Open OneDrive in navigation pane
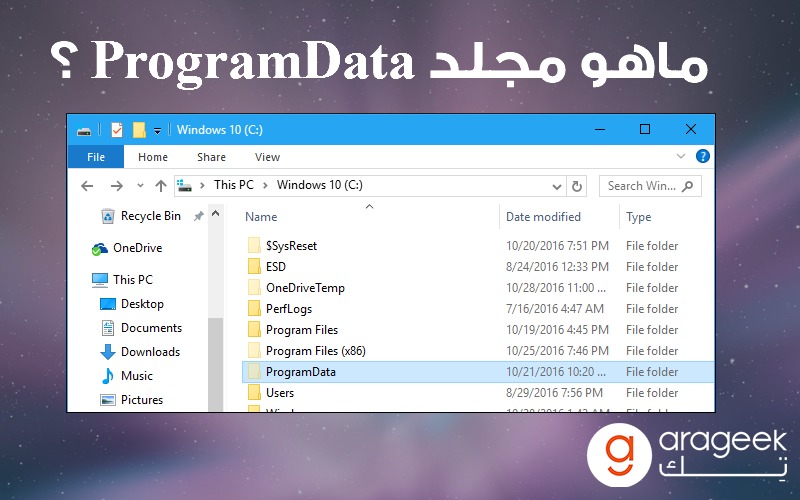The width and height of the screenshot is (800, 500). pos(127,248)
